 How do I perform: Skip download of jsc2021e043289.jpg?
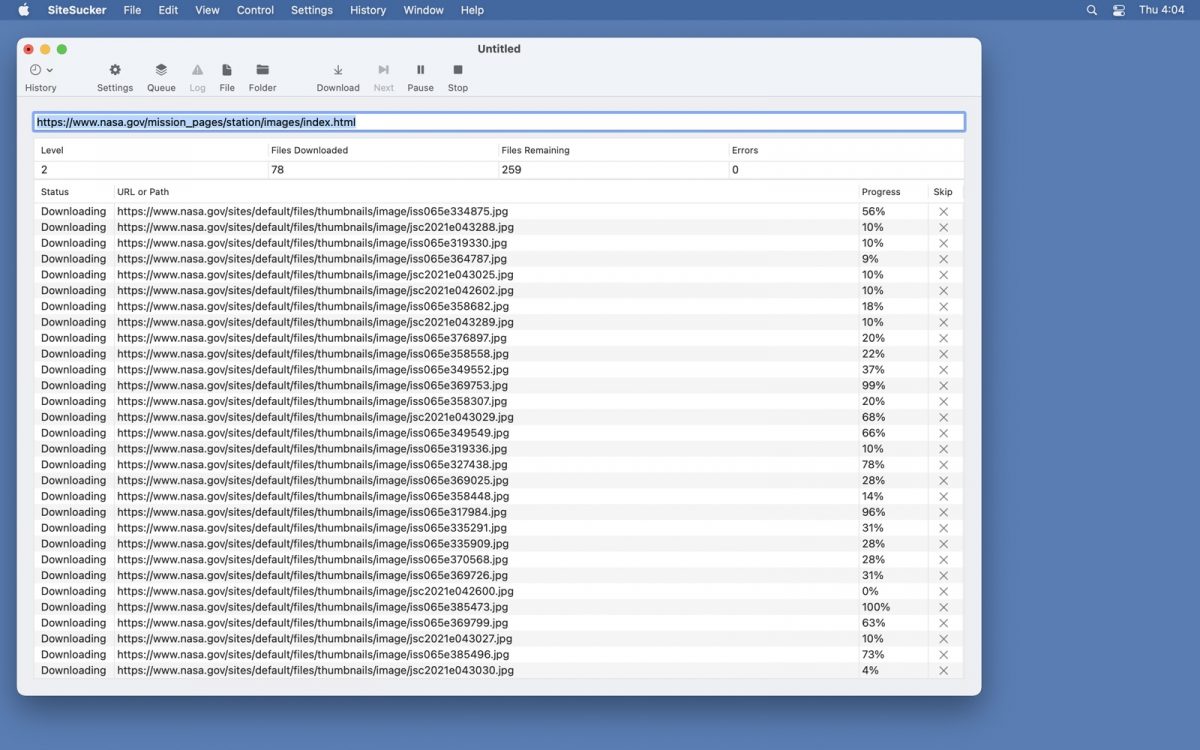pos(943,323)
